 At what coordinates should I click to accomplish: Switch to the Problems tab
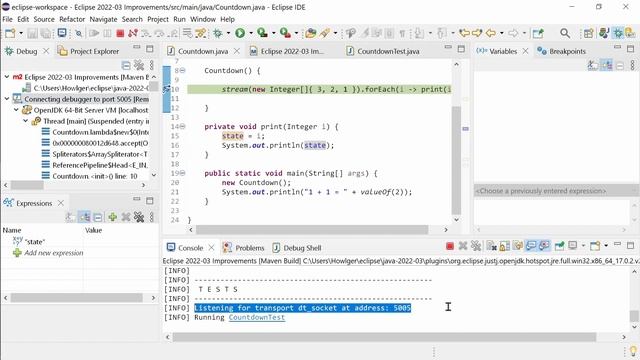coord(244,248)
